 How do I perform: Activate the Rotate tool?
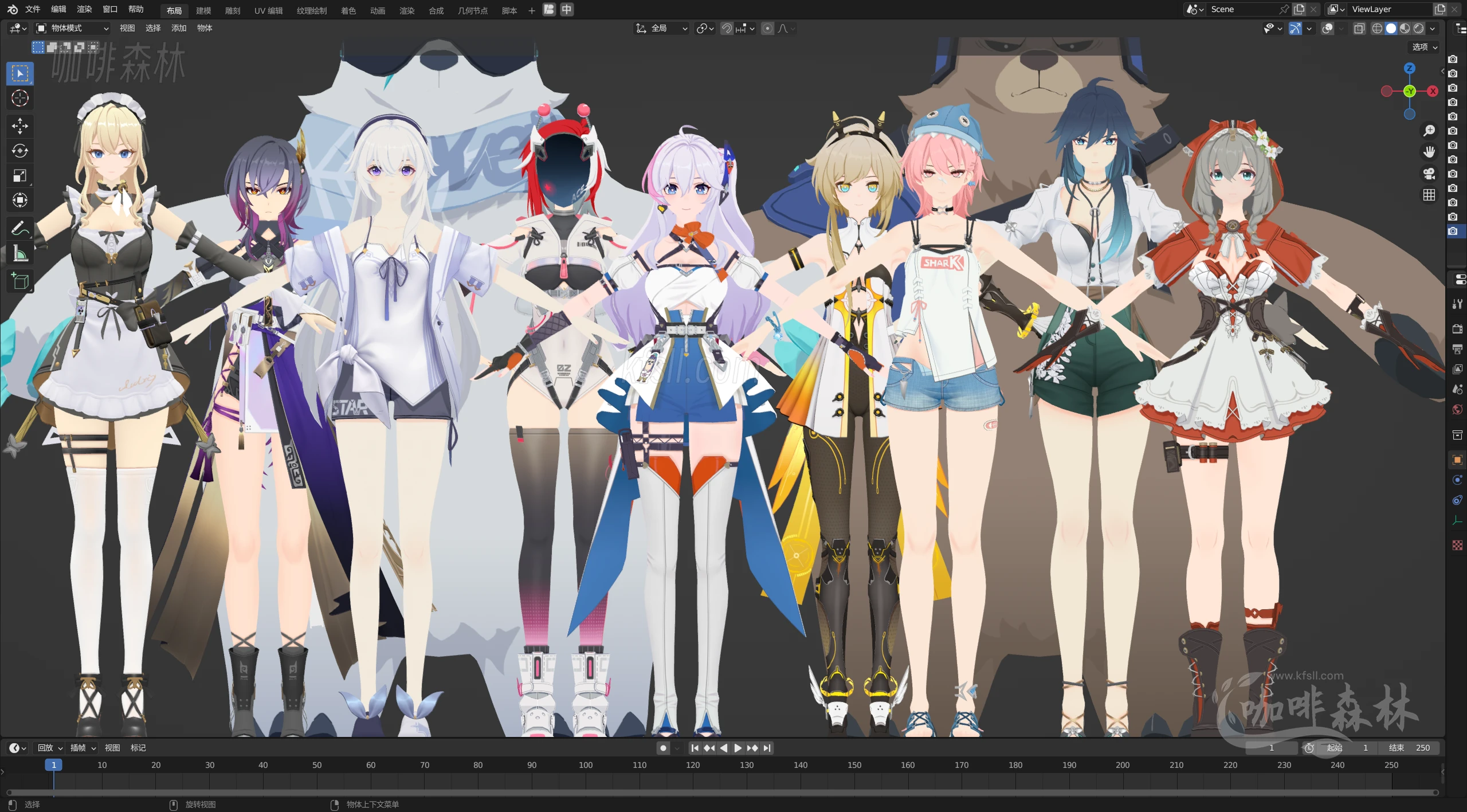click(20, 150)
